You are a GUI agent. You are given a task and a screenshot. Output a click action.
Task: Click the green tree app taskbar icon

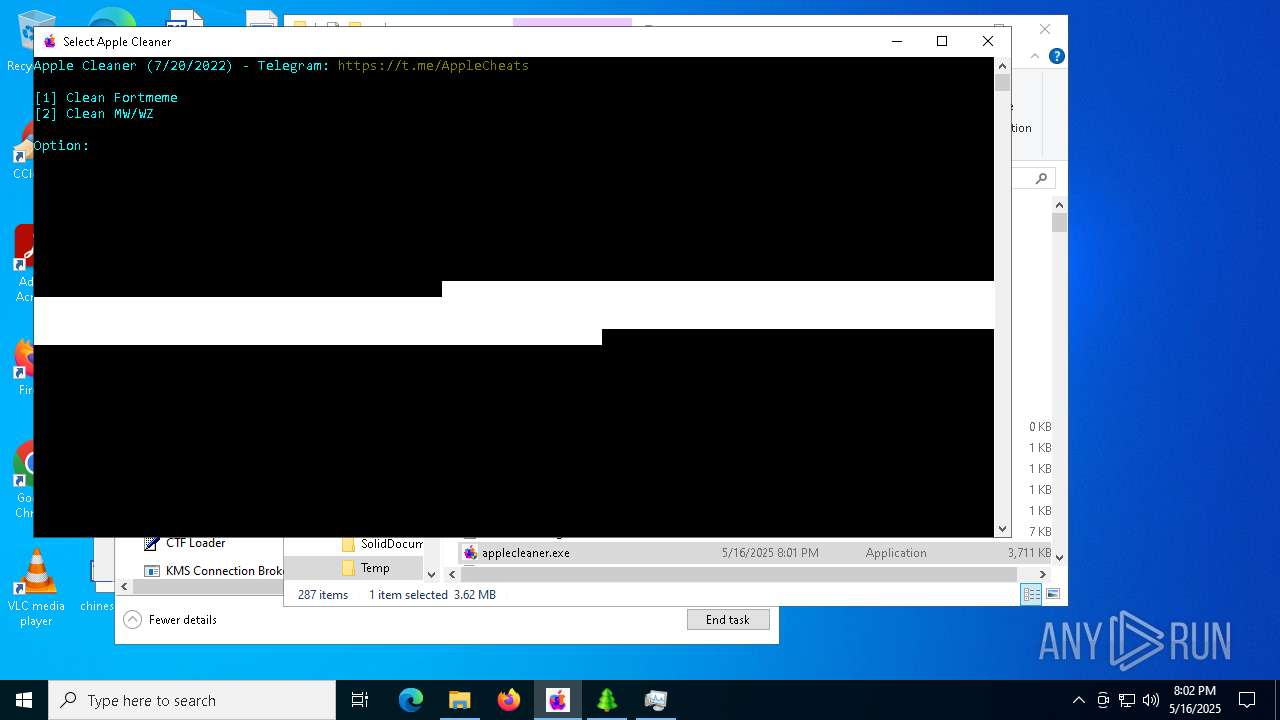tap(606, 700)
